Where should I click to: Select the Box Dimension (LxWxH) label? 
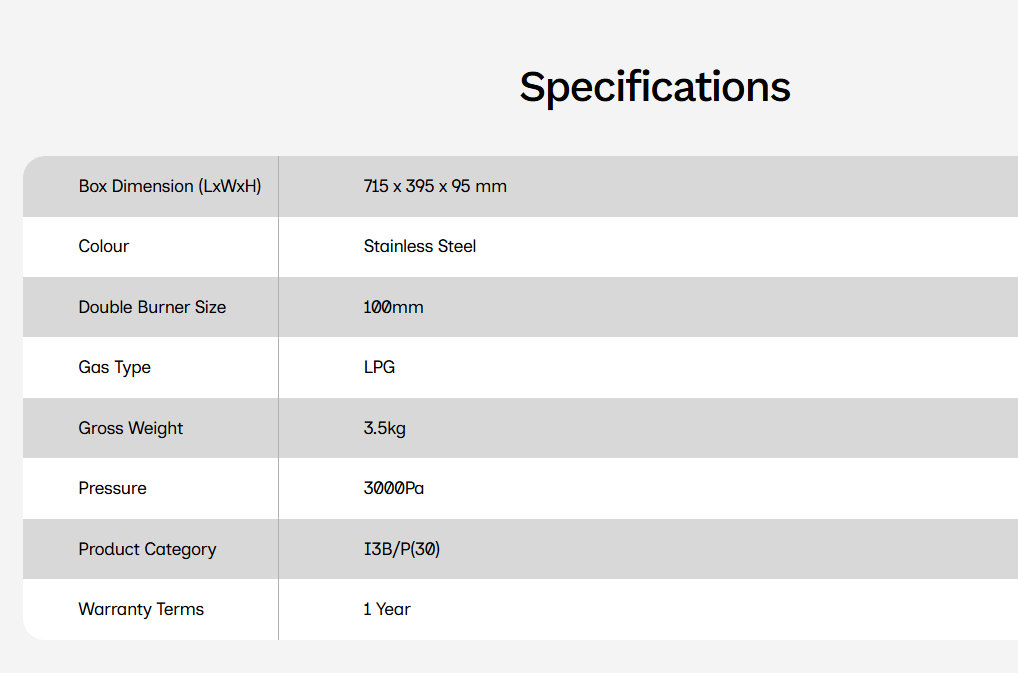pos(169,186)
